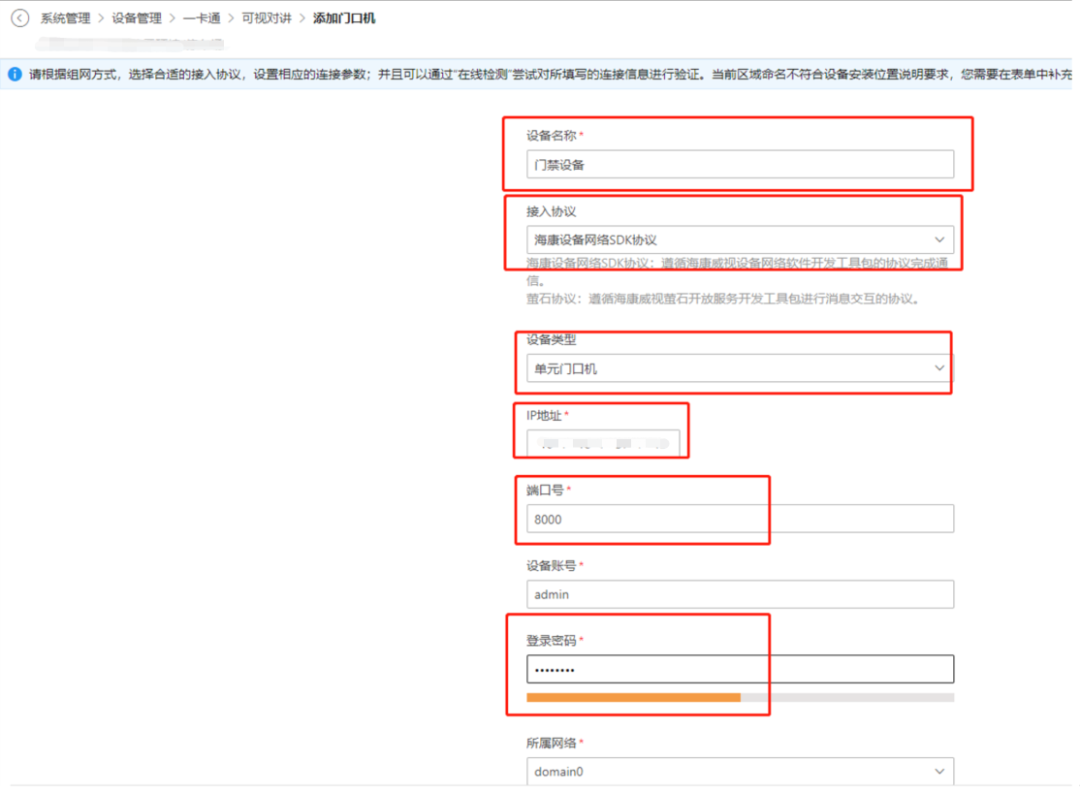Image resolution: width=1080 pixels, height=793 pixels.
Task: Click the 端口号 field with 8000
Action: coord(739,519)
